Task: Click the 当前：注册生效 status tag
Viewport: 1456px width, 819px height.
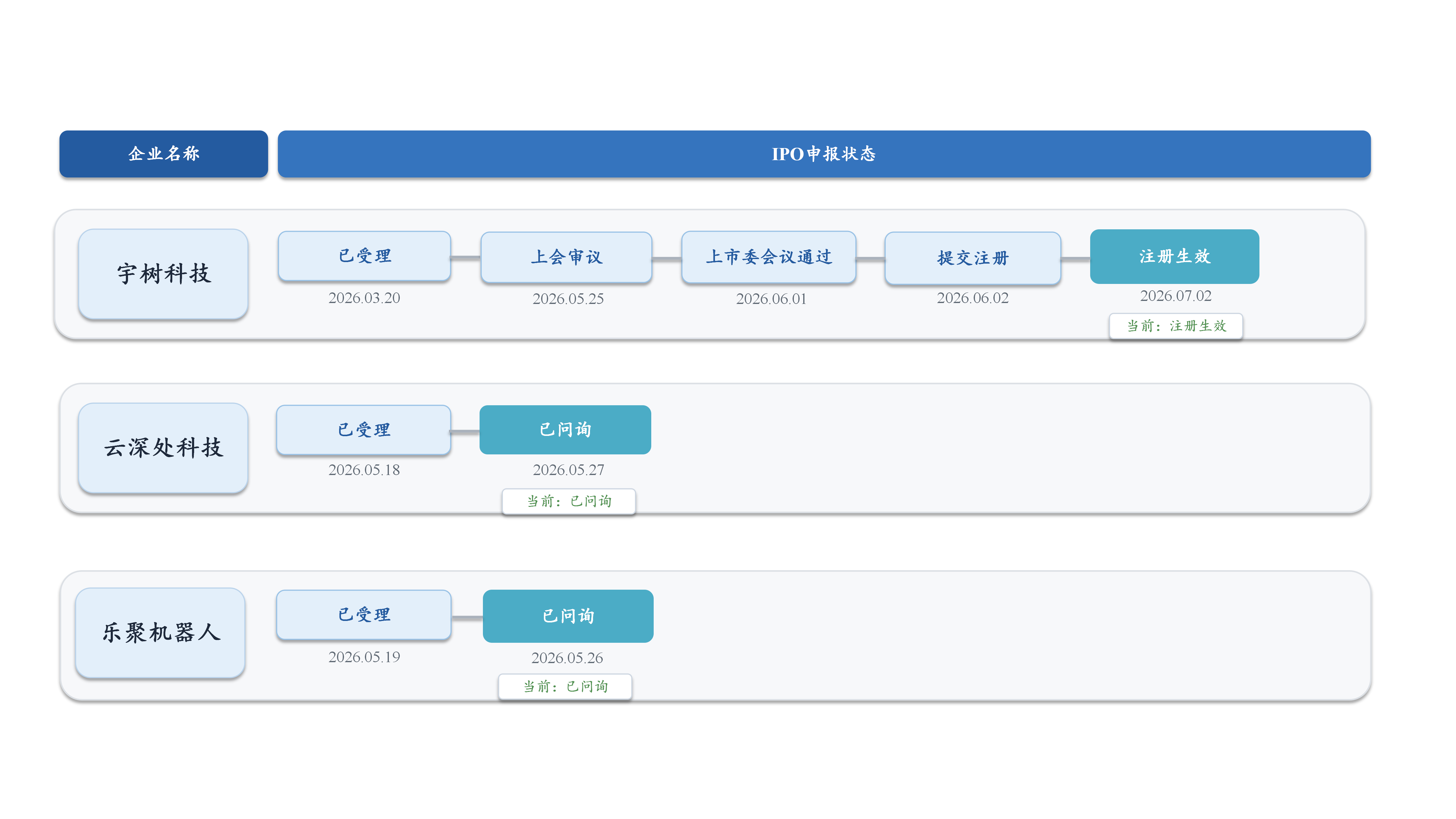Action: click(1176, 326)
